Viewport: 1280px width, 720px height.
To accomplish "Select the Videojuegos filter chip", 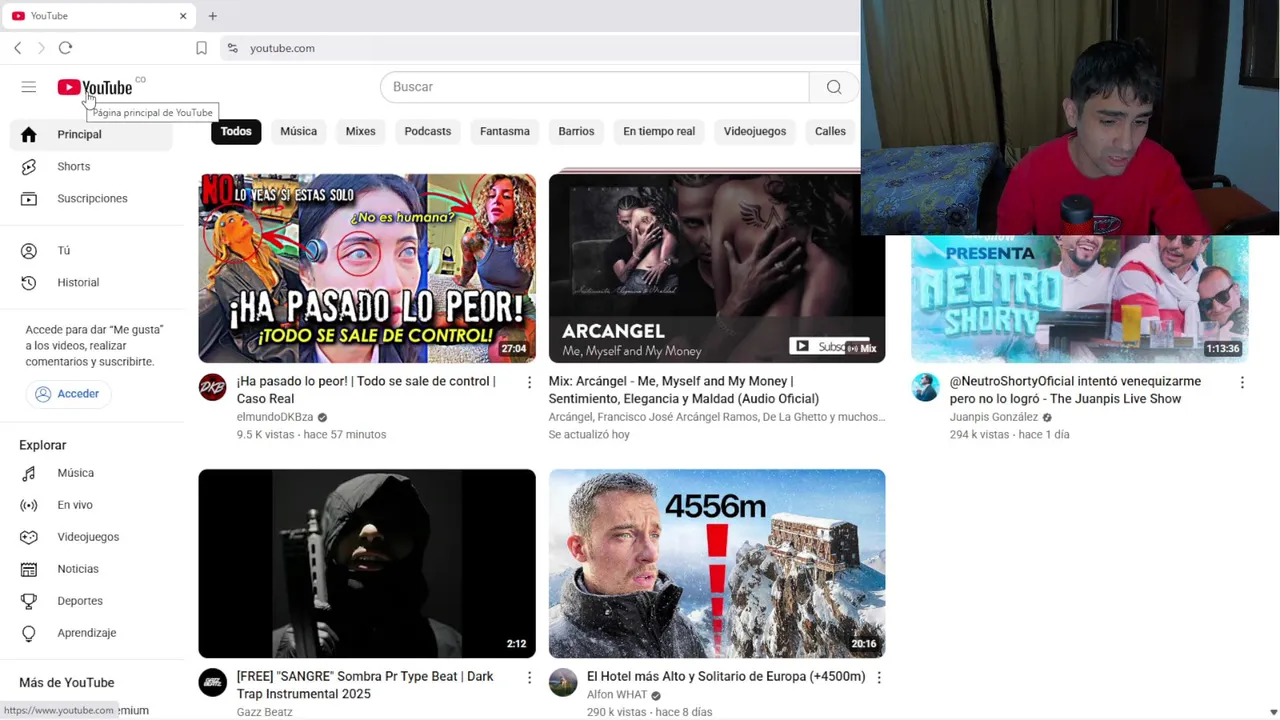I will click(755, 131).
